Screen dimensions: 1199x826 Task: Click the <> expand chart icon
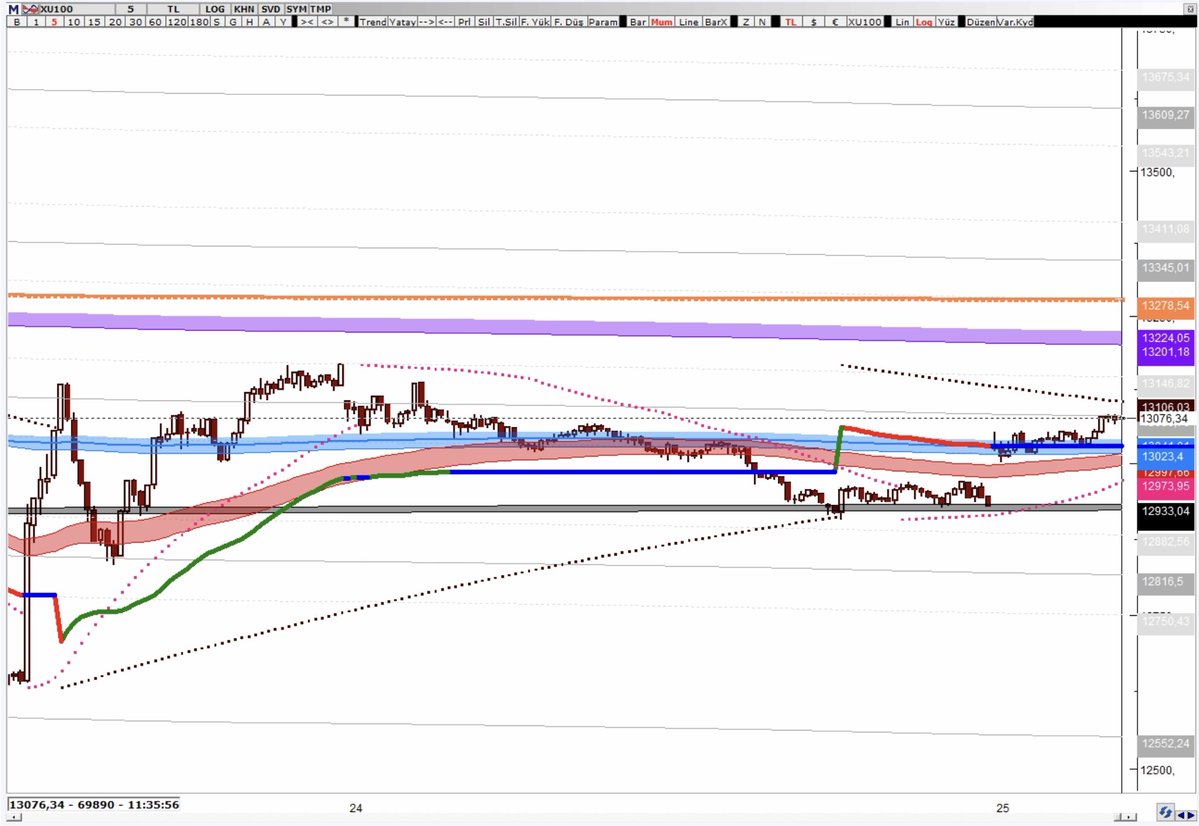[327, 22]
